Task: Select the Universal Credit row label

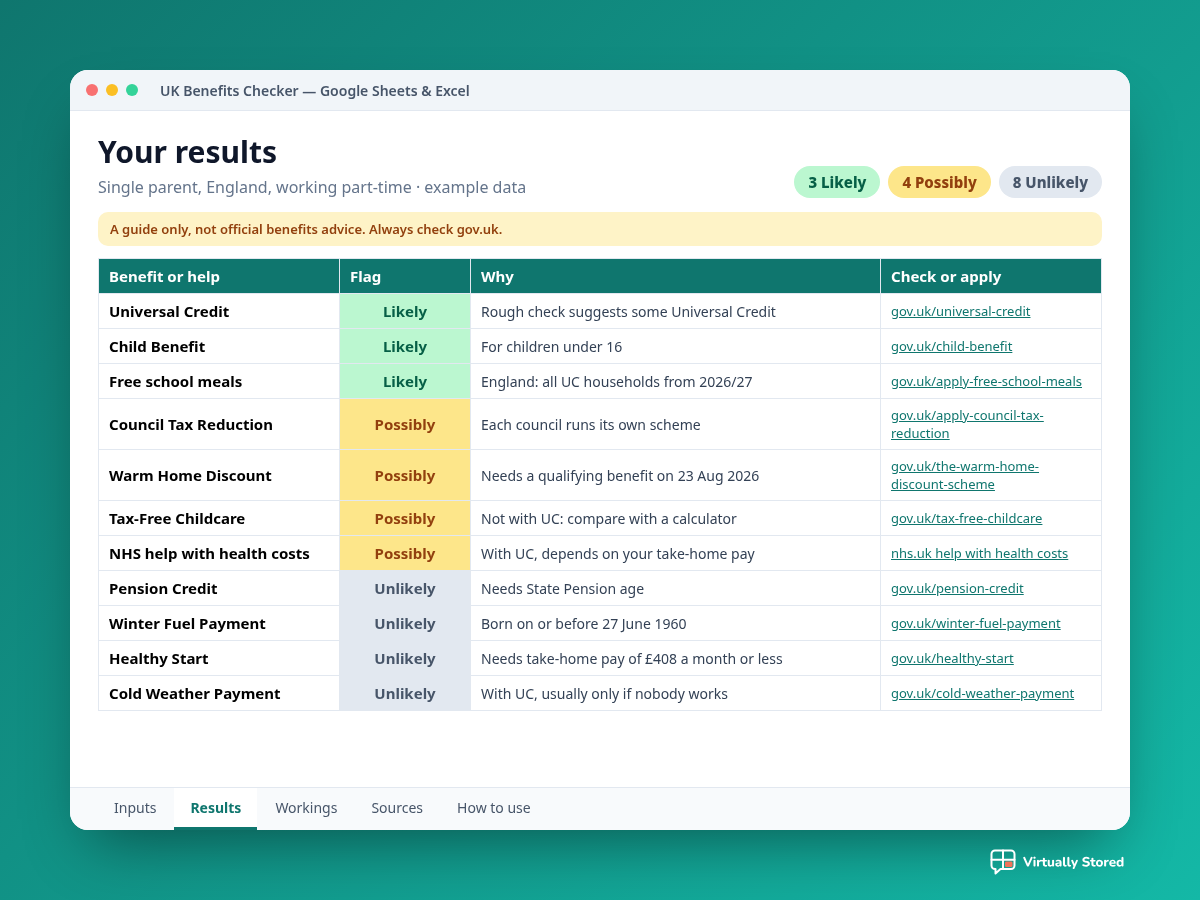Action: tap(219, 311)
